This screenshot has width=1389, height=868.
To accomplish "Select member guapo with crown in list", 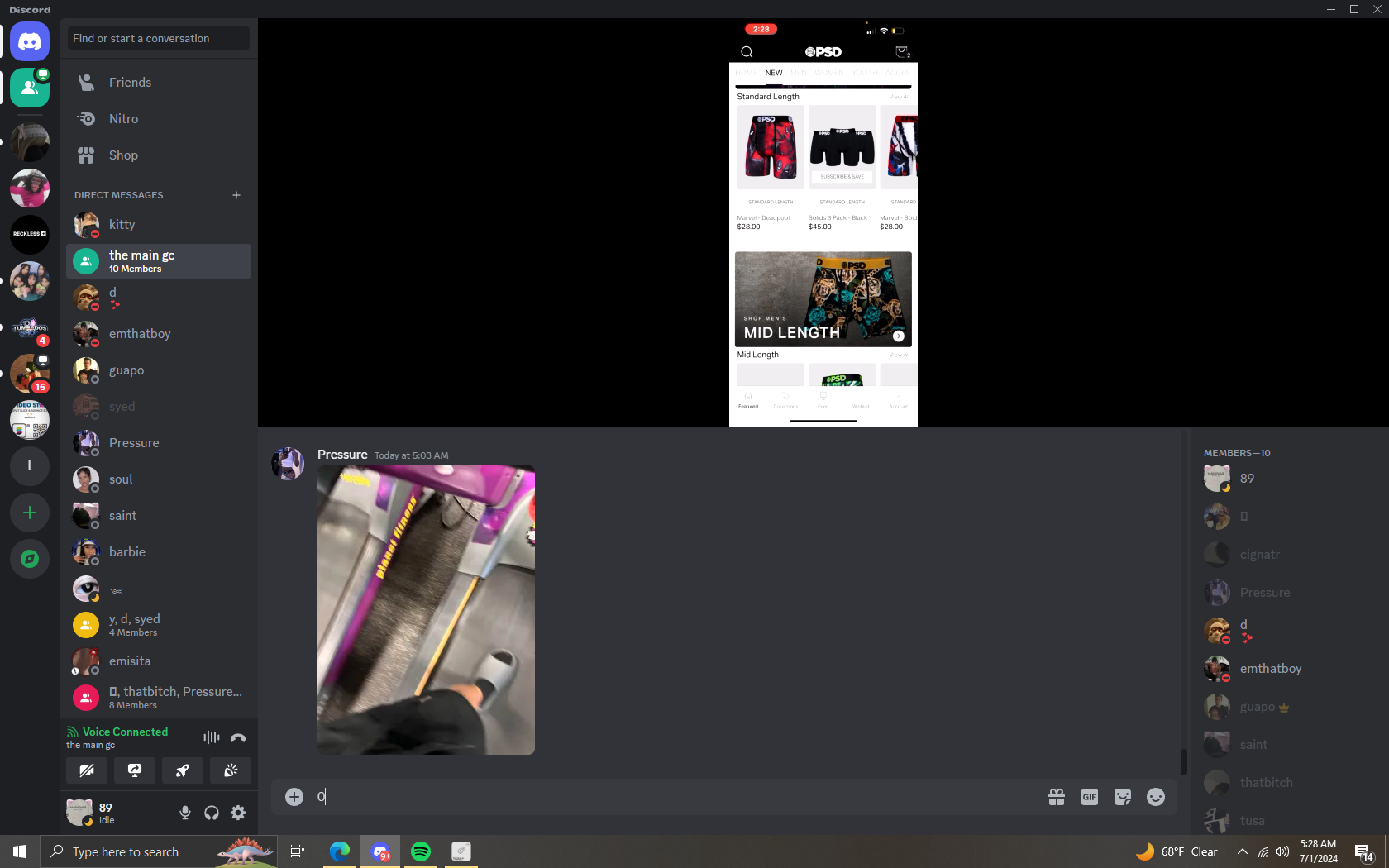I will click(x=1290, y=707).
